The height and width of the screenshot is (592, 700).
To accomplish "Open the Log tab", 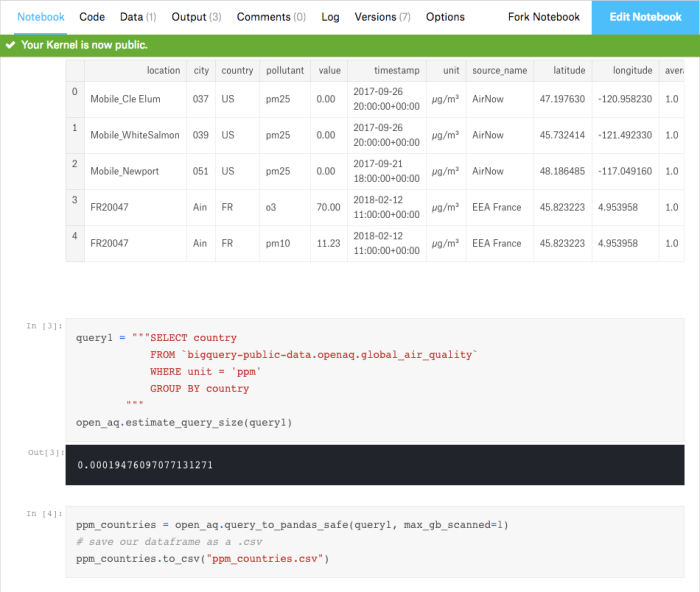I will pyautogui.click(x=330, y=17).
